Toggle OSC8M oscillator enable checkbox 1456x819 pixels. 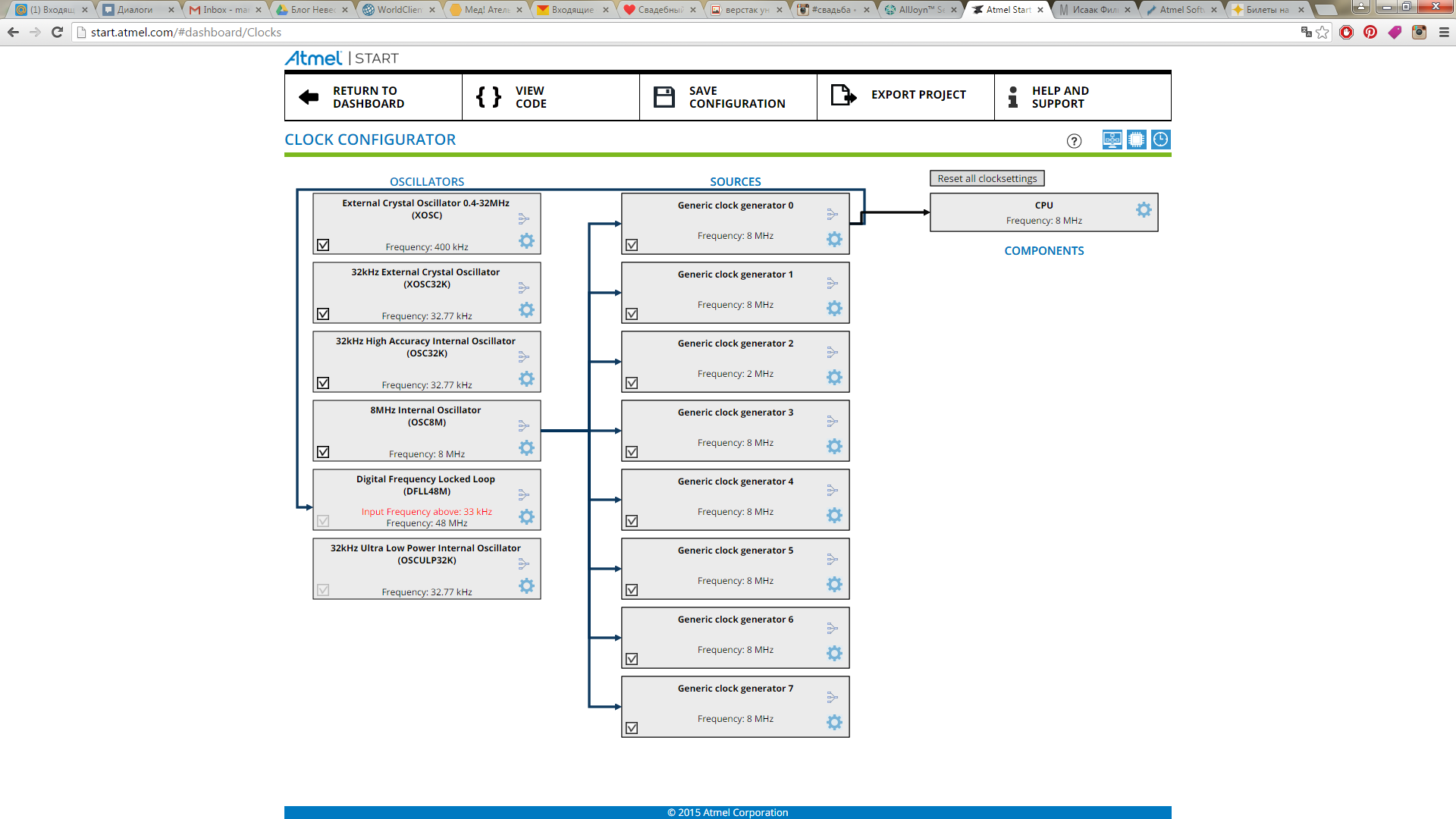(323, 452)
